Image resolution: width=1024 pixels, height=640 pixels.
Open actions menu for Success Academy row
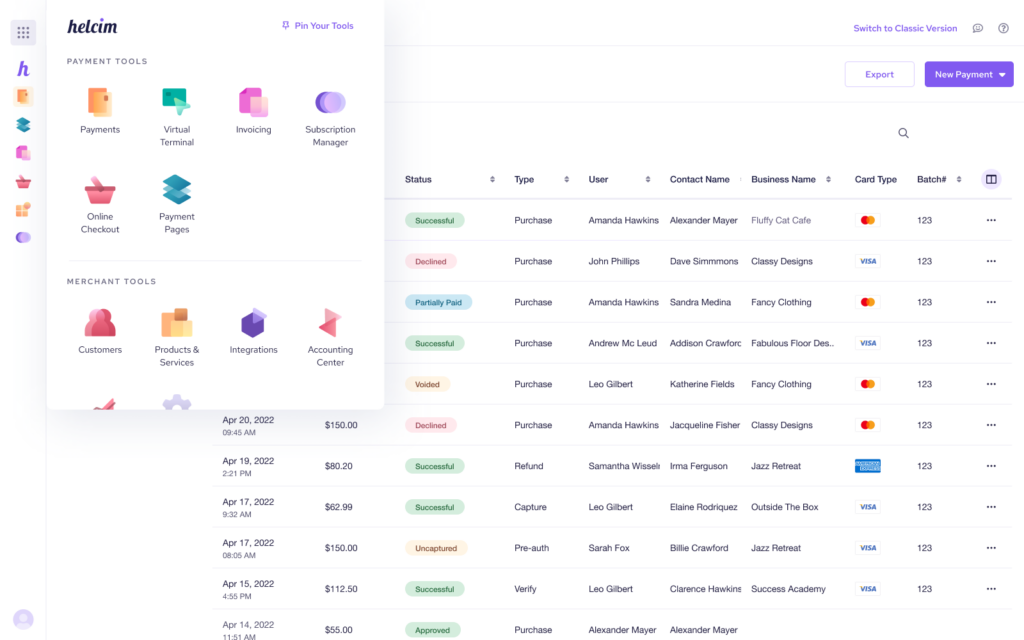991,589
